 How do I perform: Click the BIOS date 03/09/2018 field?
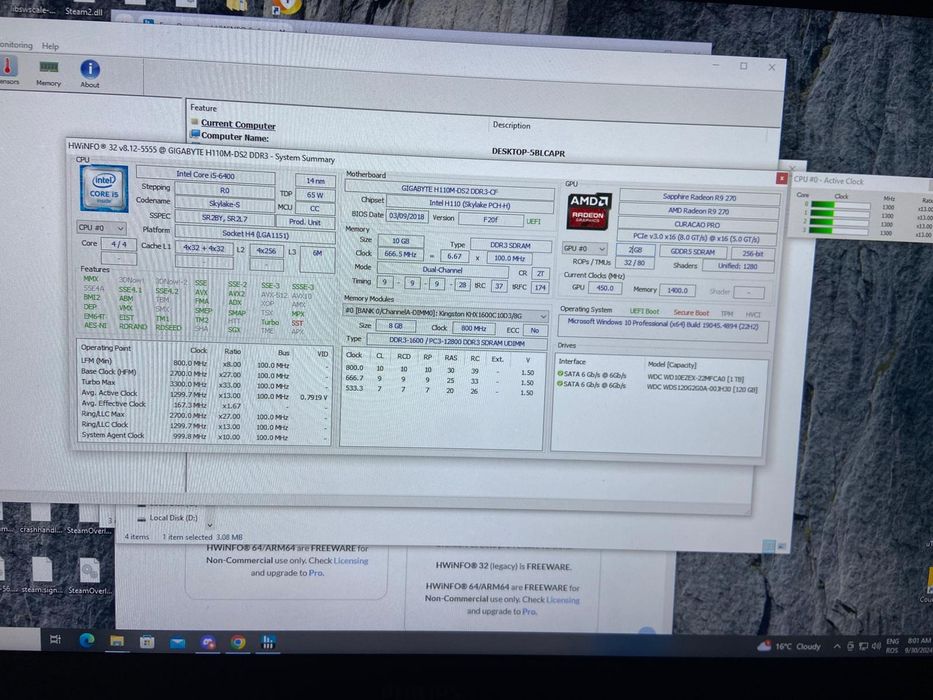point(407,217)
